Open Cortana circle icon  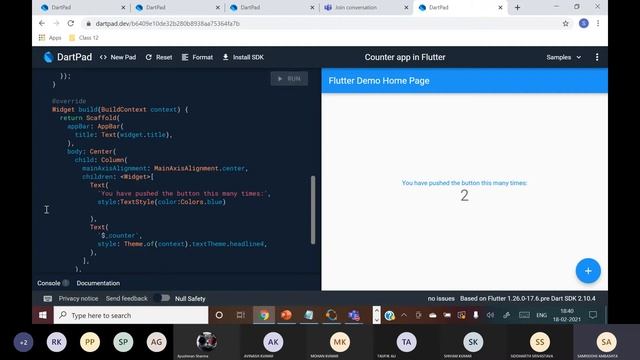pyautogui.click(x=219, y=315)
